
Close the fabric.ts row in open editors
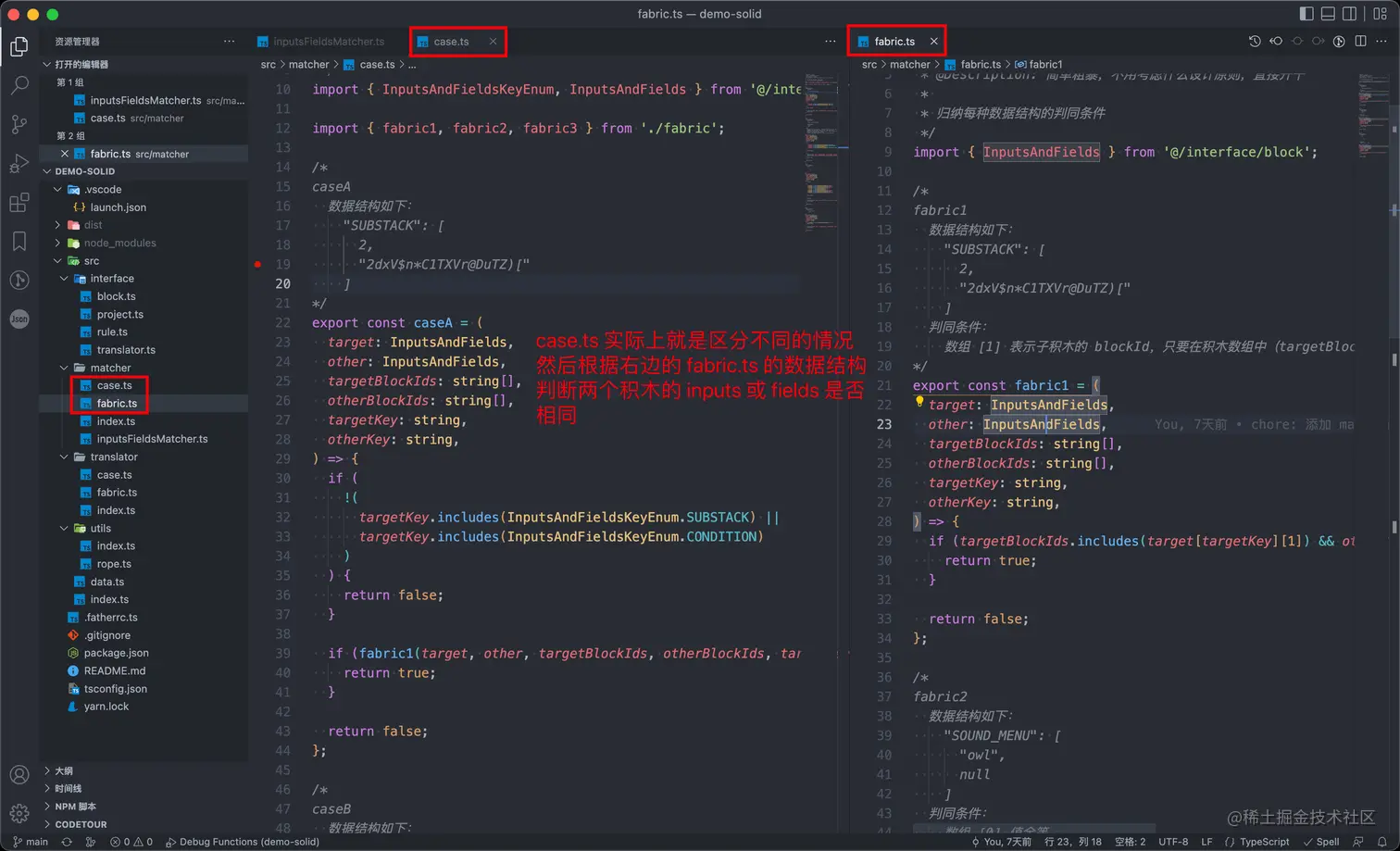65,154
